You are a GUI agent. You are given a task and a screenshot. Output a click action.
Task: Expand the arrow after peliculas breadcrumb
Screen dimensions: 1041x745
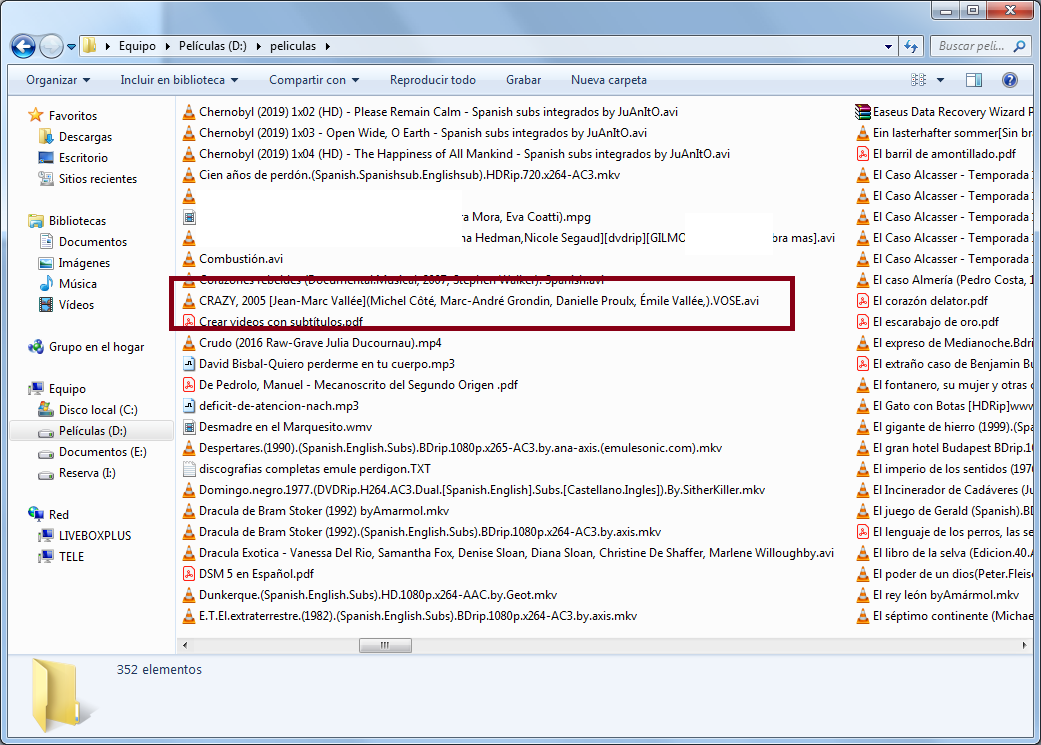(327, 46)
